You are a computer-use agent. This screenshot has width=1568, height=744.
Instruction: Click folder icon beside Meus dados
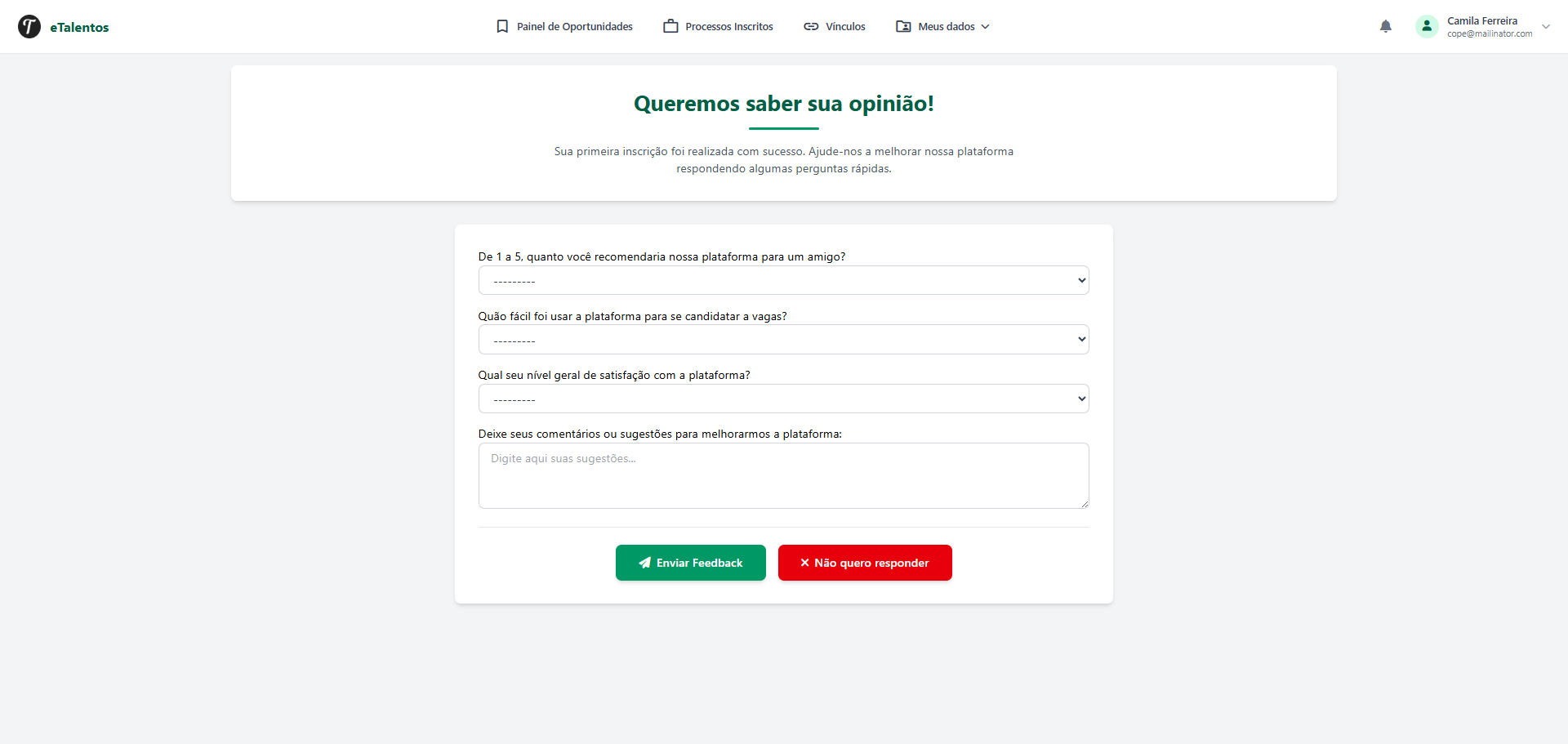903,26
